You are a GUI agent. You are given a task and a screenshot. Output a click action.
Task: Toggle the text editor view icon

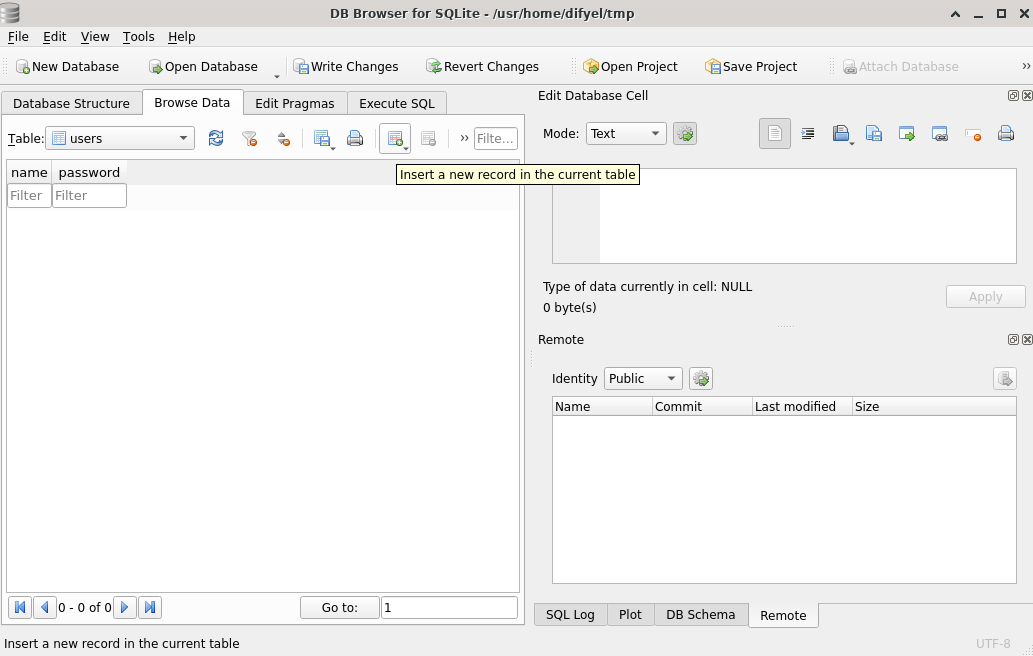[x=775, y=134]
